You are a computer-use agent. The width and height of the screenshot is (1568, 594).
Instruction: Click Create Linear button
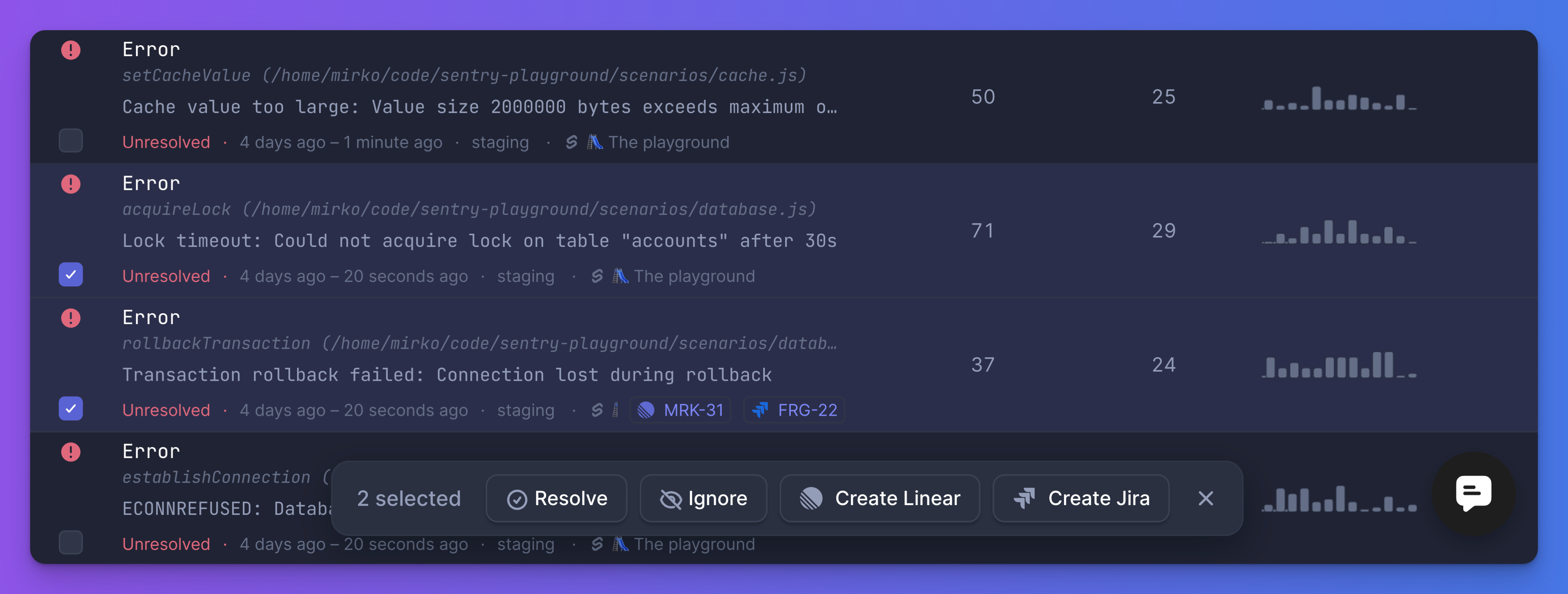(879, 498)
